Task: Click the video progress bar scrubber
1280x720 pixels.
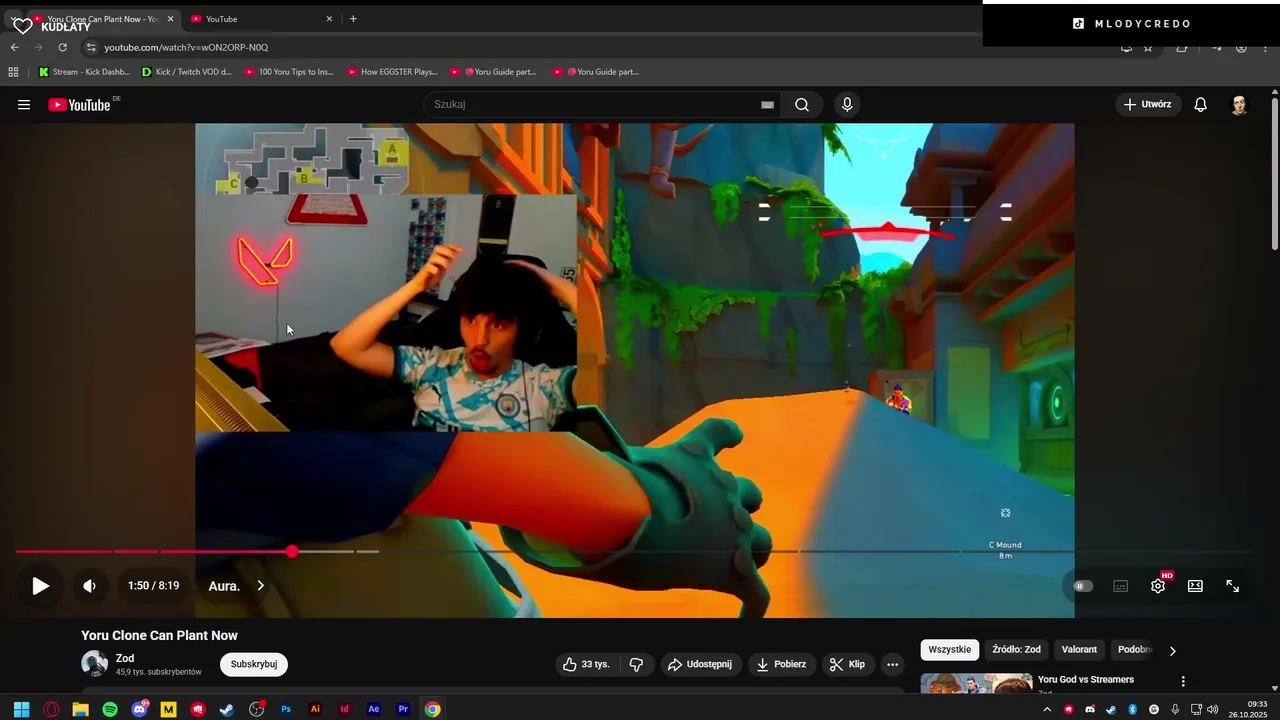Action: coord(292,551)
